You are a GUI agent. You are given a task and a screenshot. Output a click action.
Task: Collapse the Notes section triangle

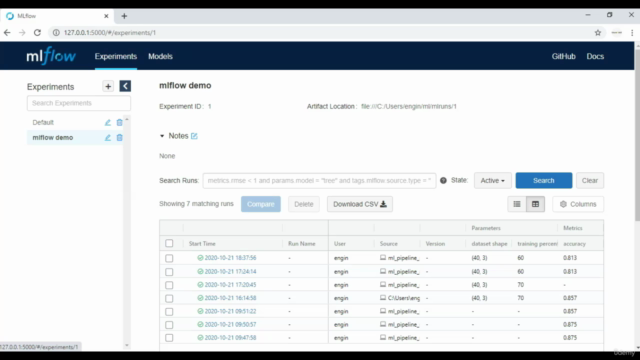click(162, 136)
